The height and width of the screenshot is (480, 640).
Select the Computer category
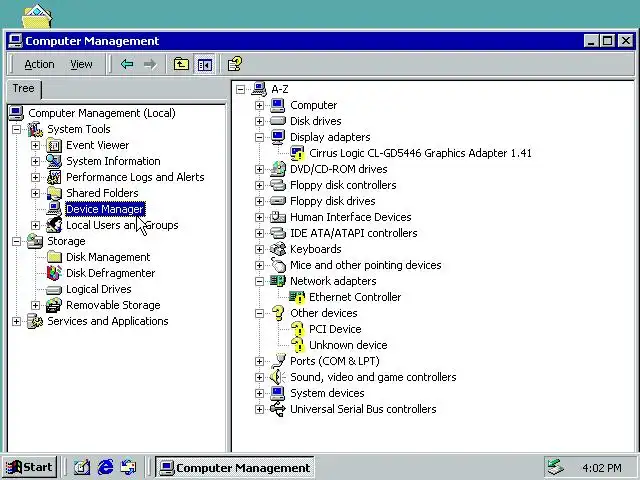point(313,105)
